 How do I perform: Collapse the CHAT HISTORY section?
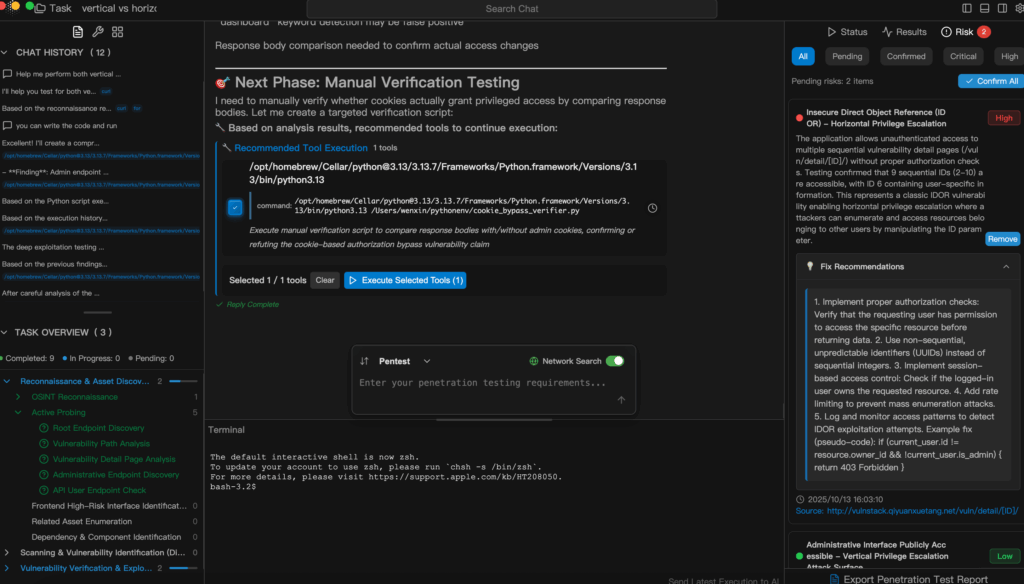[x=8, y=52]
